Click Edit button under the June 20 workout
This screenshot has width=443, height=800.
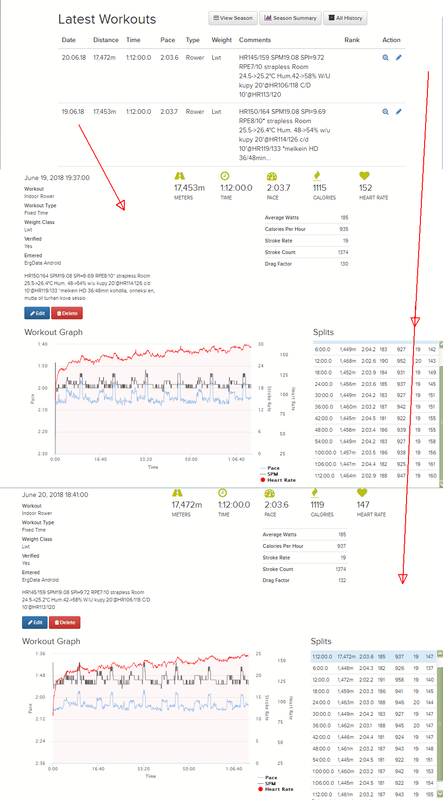[35, 622]
